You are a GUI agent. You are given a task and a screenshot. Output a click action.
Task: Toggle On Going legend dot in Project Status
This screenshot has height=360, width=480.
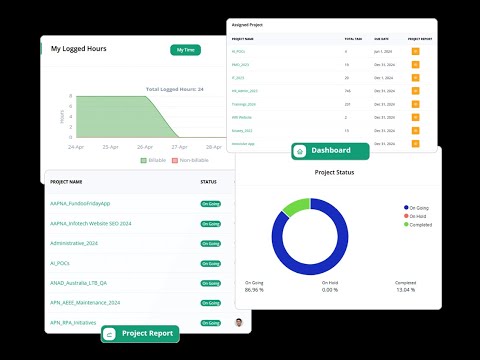pos(406,207)
